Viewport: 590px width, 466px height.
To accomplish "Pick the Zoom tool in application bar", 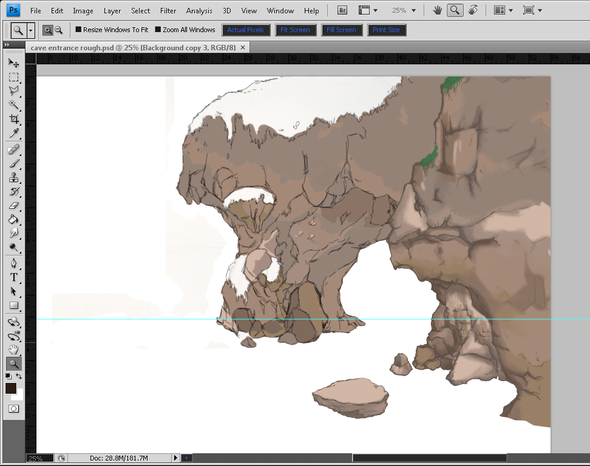I will [455, 10].
